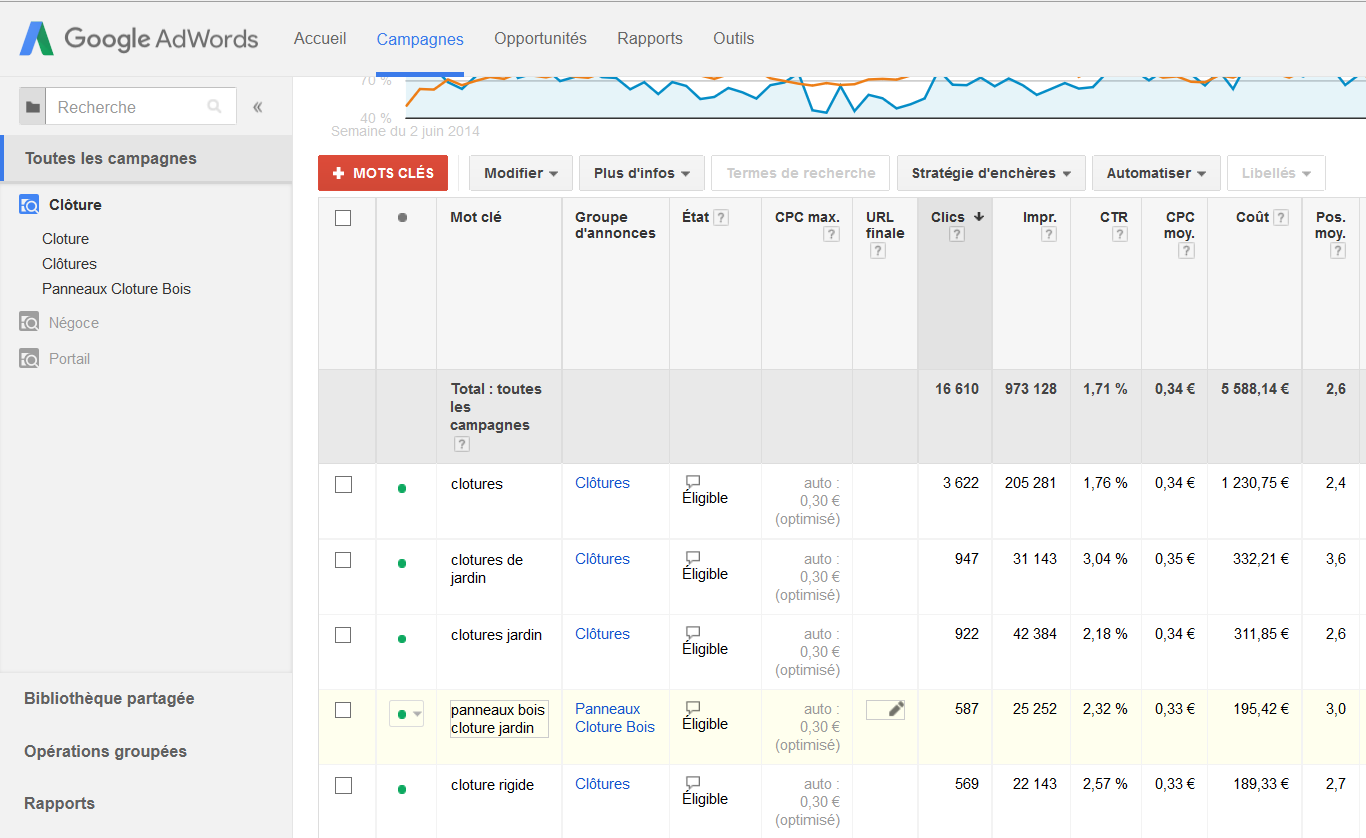Sort the table by the Coût column
Viewport: 1366px width, 838px height.
pos(1252,217)
